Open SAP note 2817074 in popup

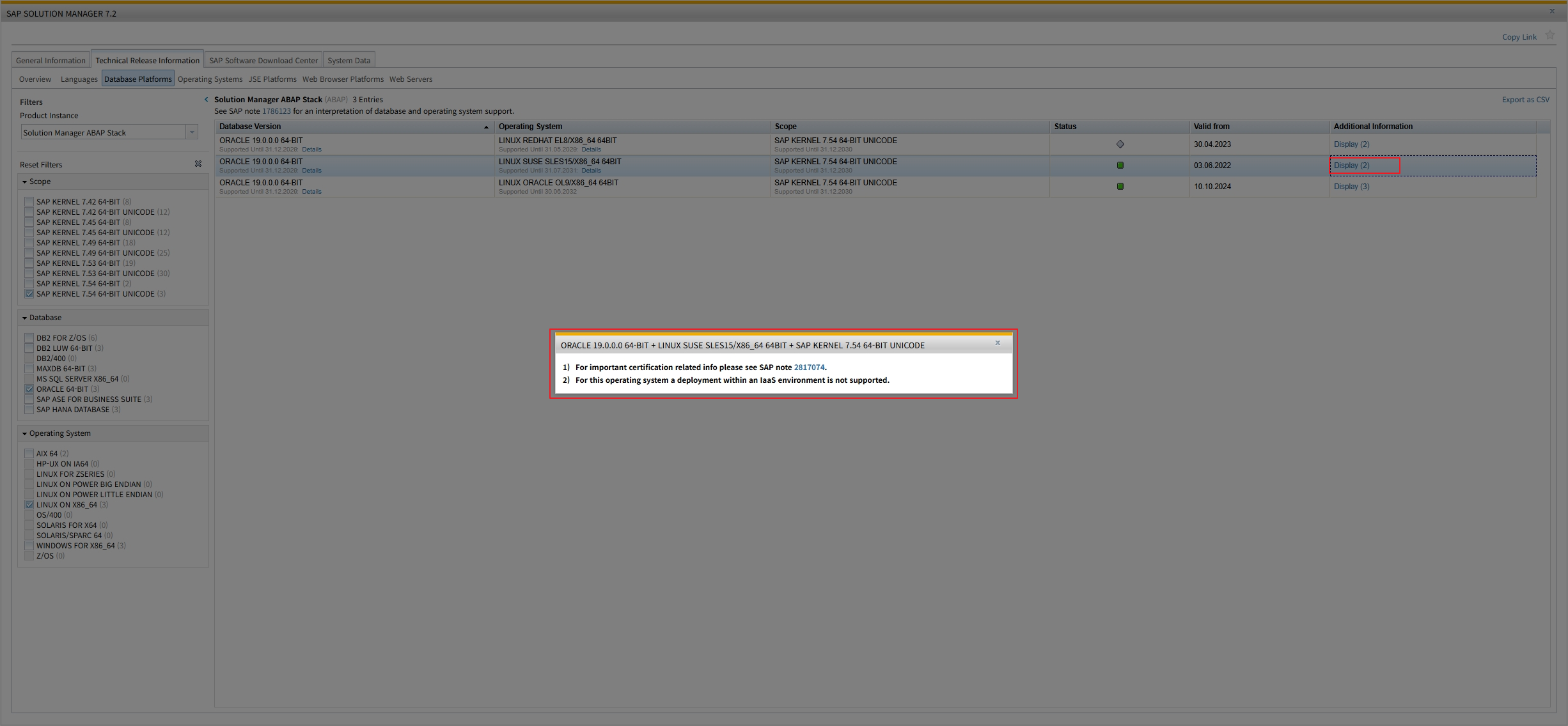point(809,367)
